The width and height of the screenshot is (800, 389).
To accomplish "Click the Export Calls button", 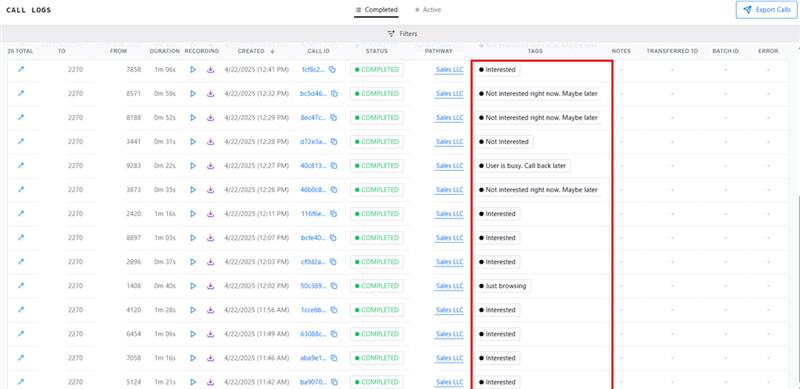I will [766, 10].
